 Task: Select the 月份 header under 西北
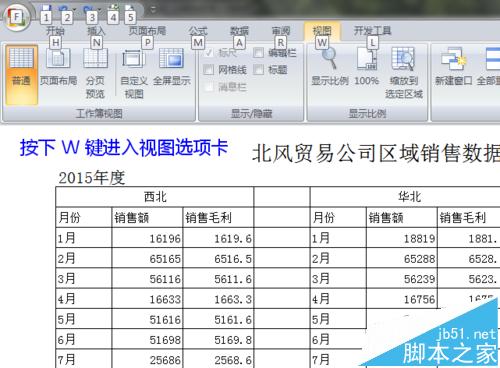pyautogui.click(x=84, y=217)
